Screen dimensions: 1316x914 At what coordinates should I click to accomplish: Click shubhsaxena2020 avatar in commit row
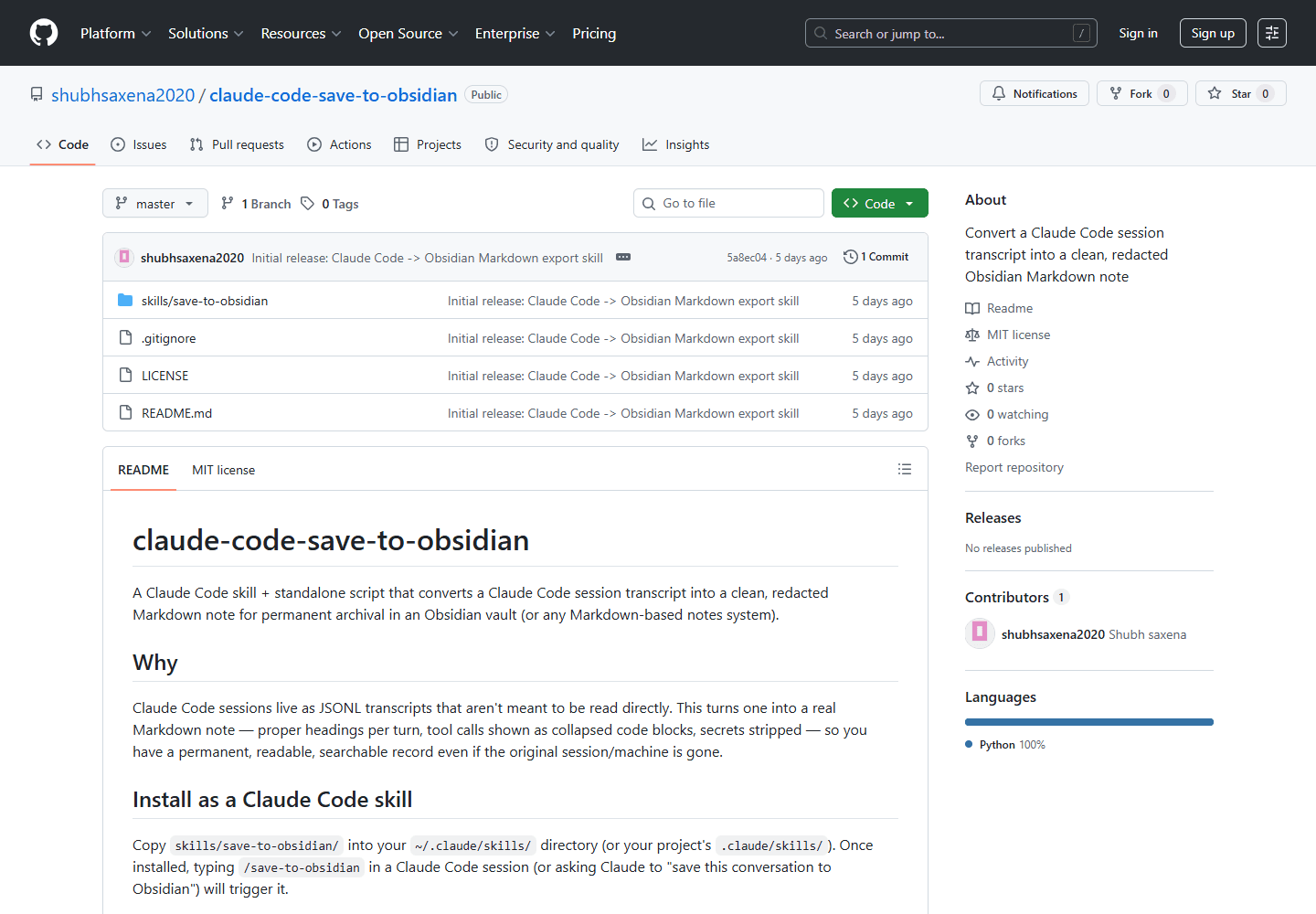[x=124, y=257]
